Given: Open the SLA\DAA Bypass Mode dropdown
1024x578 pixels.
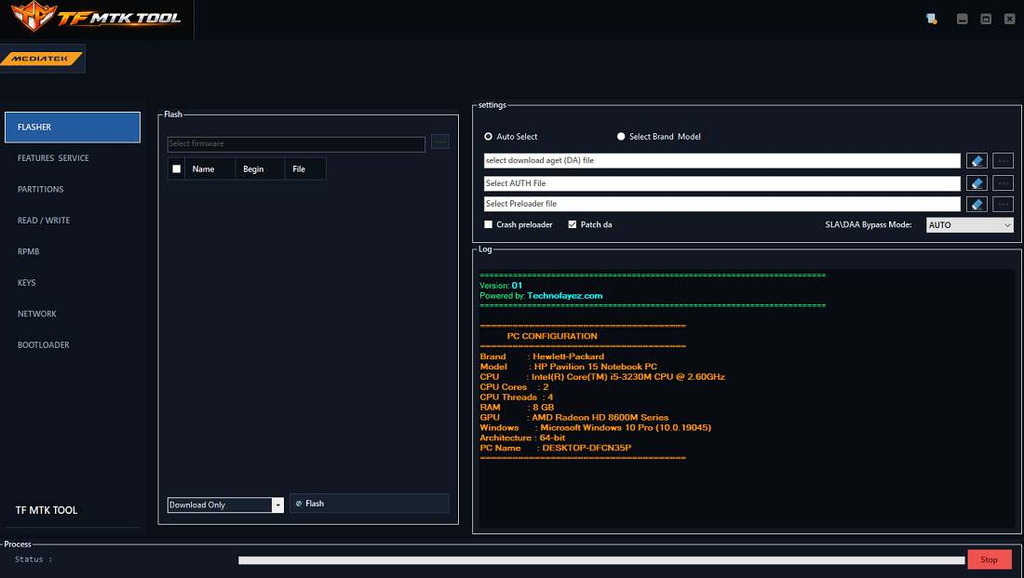Looking at the screenshot, I should point(970,225).
